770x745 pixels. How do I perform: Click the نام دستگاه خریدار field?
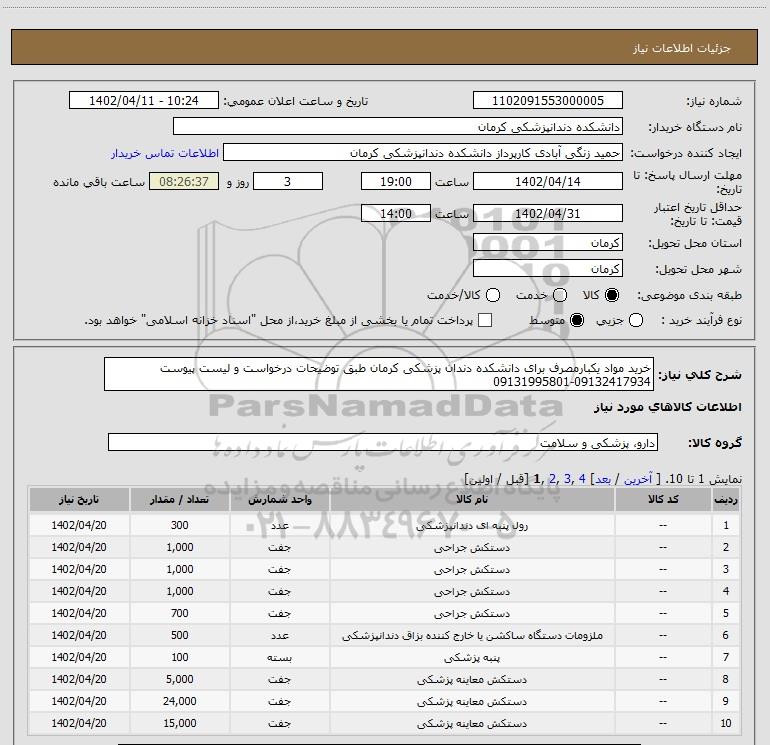(x=398, y=126)
